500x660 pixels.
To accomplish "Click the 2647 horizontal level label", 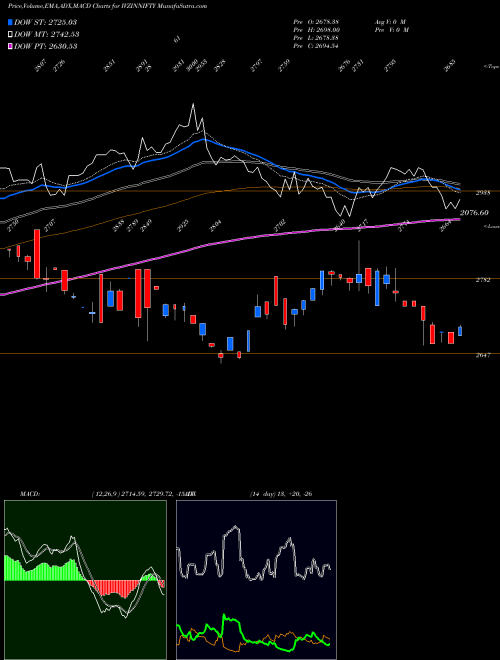I will [483, 355].
